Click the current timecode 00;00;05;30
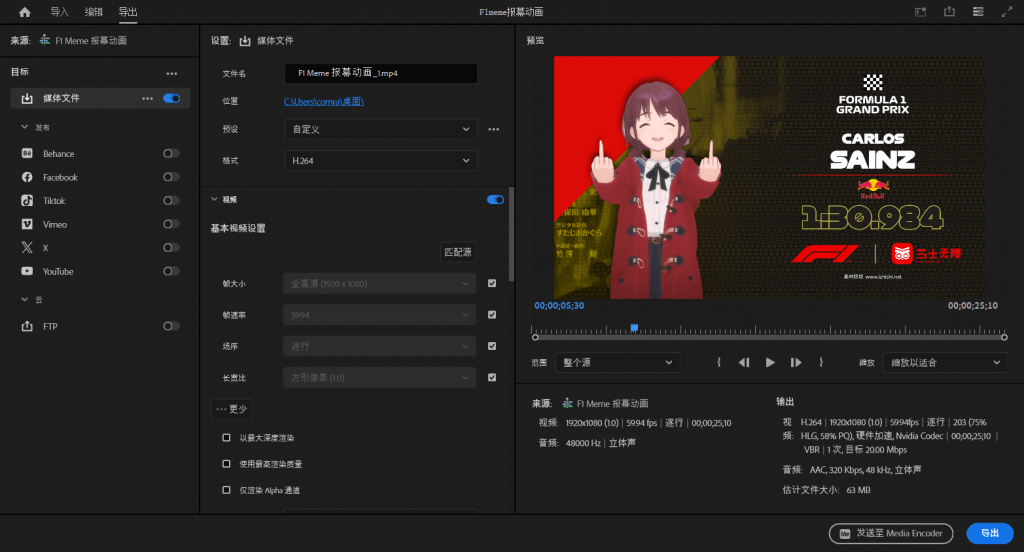Viewport: 1024px width, 552px height. click(x=559, y=306)
